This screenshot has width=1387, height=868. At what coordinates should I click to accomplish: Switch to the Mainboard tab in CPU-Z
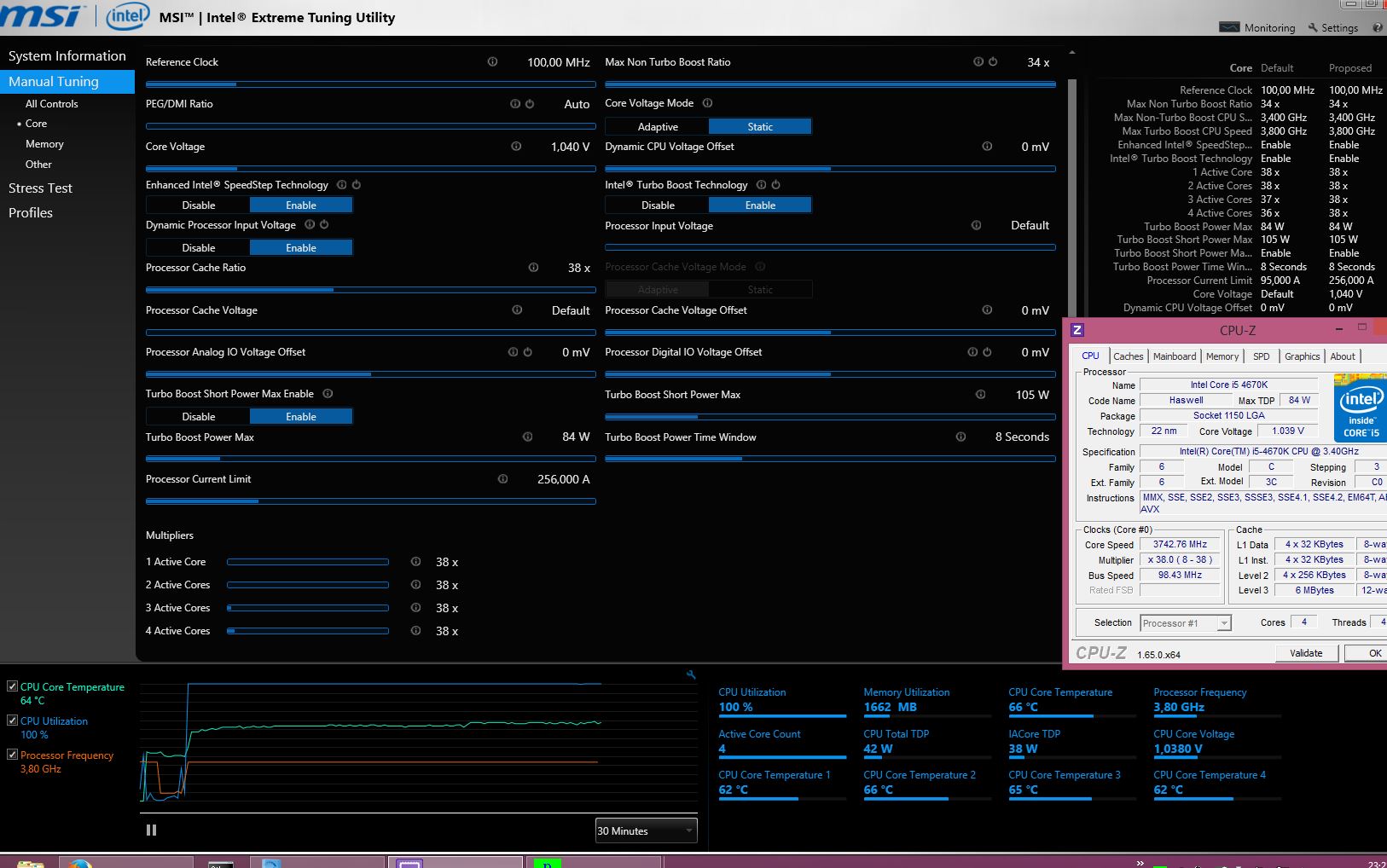click(1175, 356)
